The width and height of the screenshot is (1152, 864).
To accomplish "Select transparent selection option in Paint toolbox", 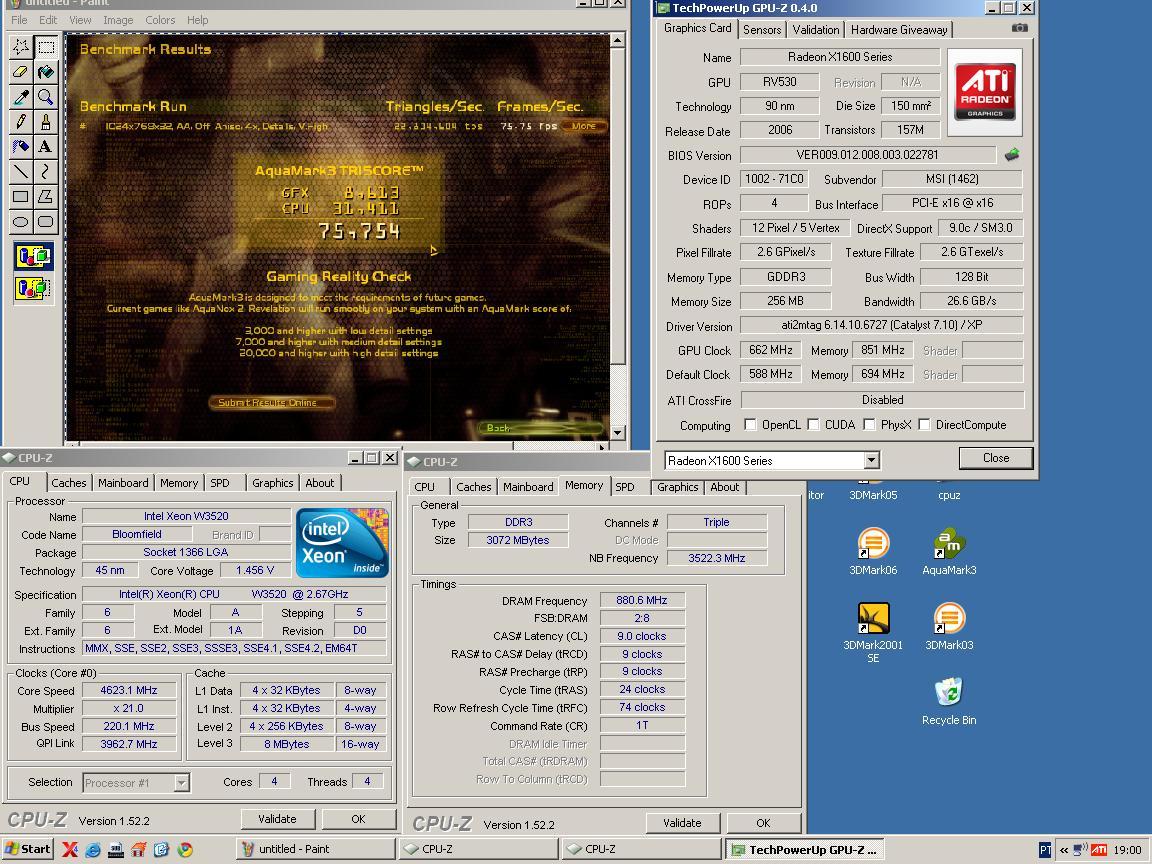I will (33, 287).
